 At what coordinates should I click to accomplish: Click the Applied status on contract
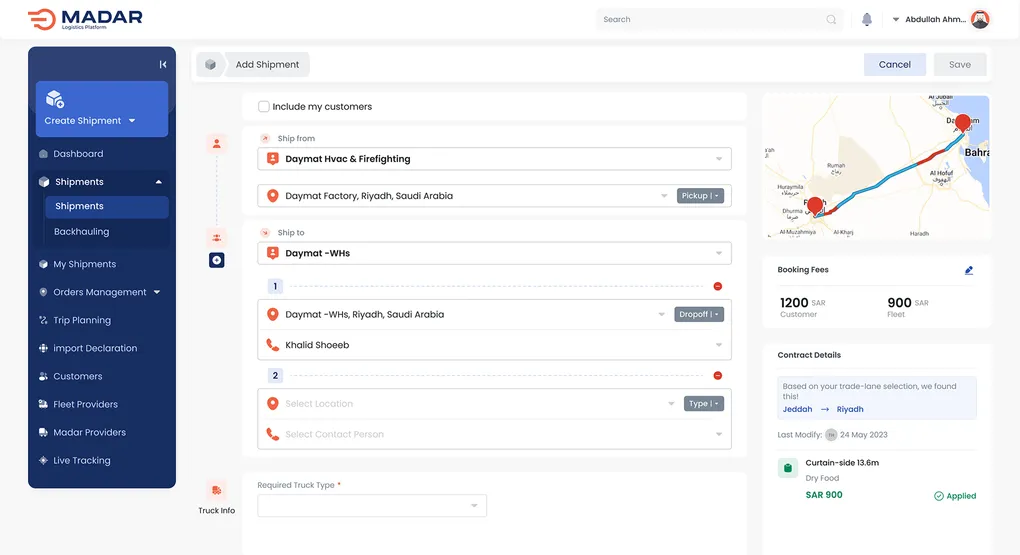(x=955, y=496)
